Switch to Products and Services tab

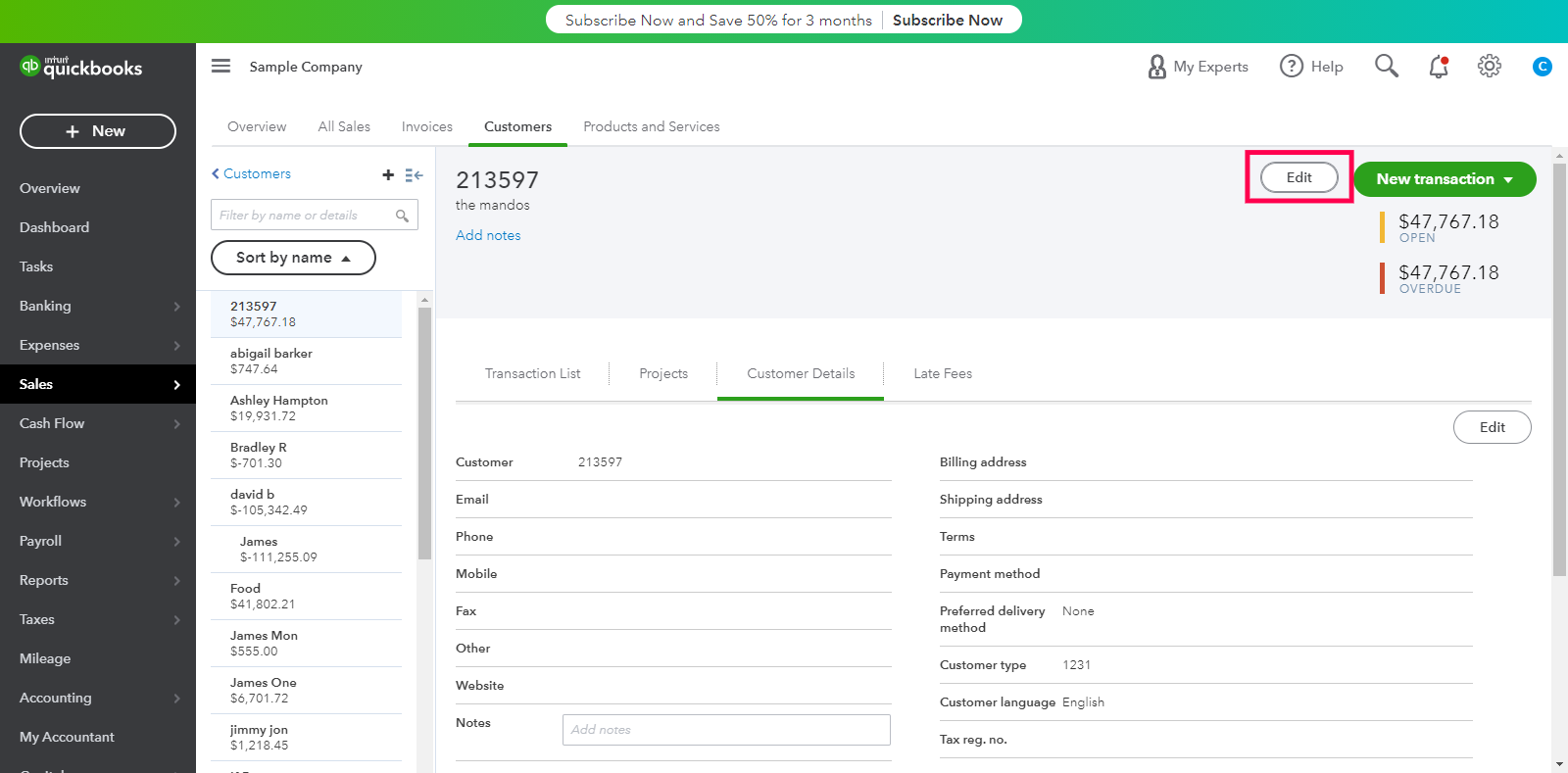pos(652,126)
